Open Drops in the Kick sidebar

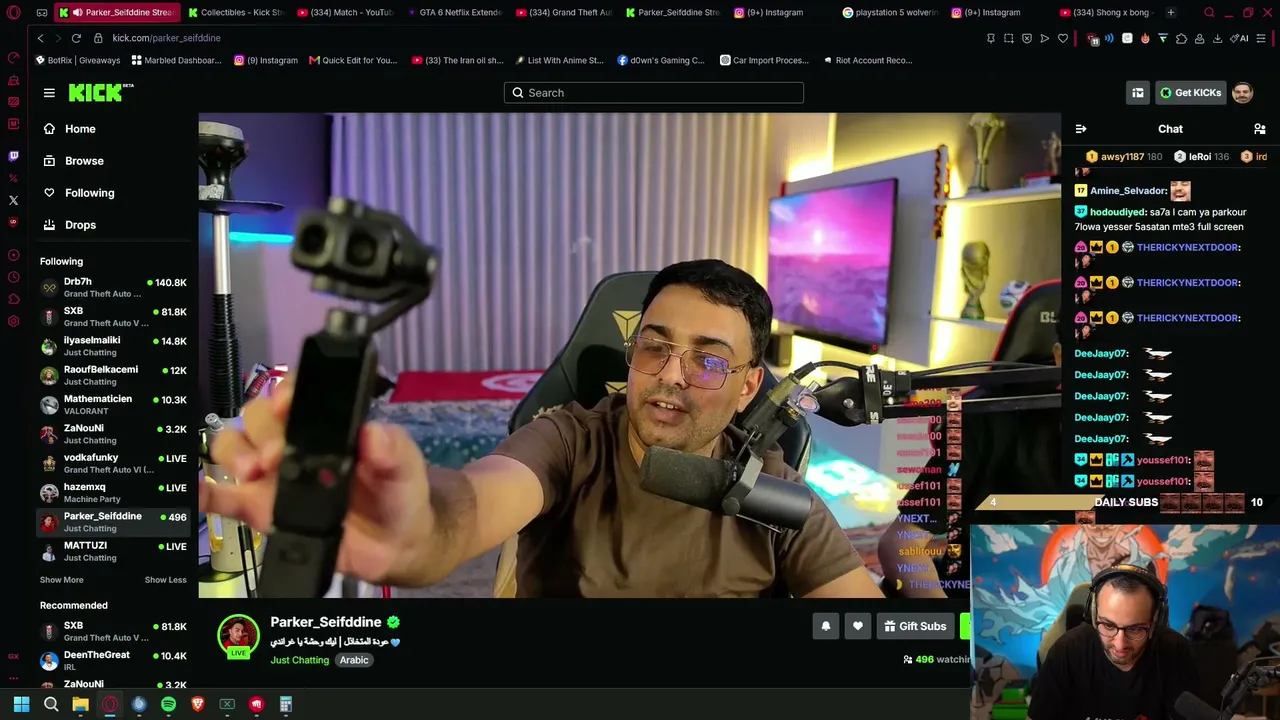pyautogui.click(x=80, y=225)
